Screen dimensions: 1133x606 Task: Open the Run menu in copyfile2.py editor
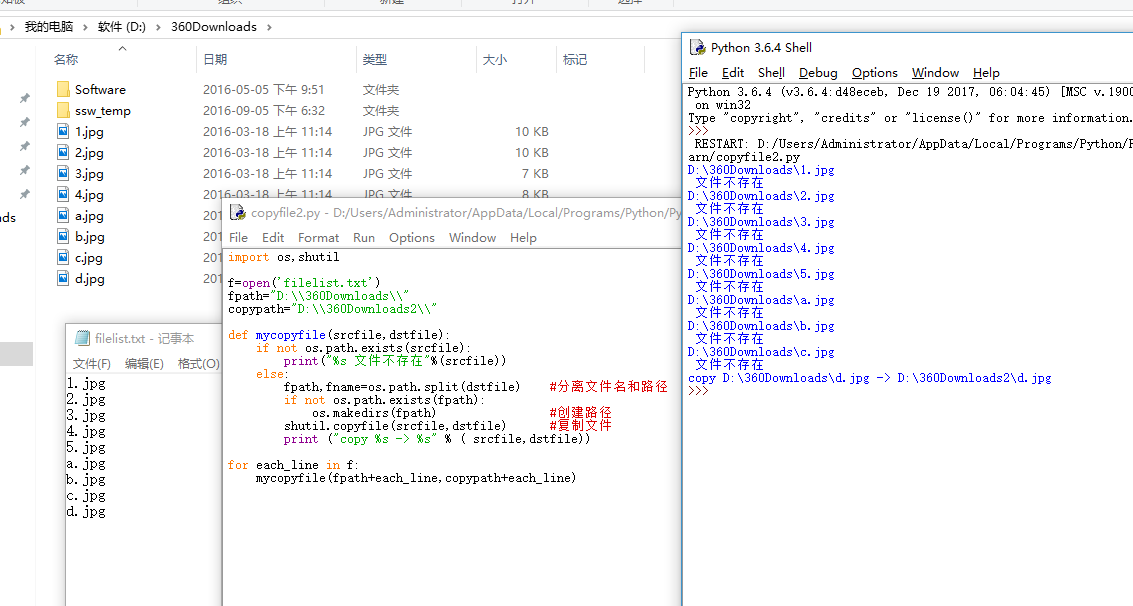coord(364,238)
